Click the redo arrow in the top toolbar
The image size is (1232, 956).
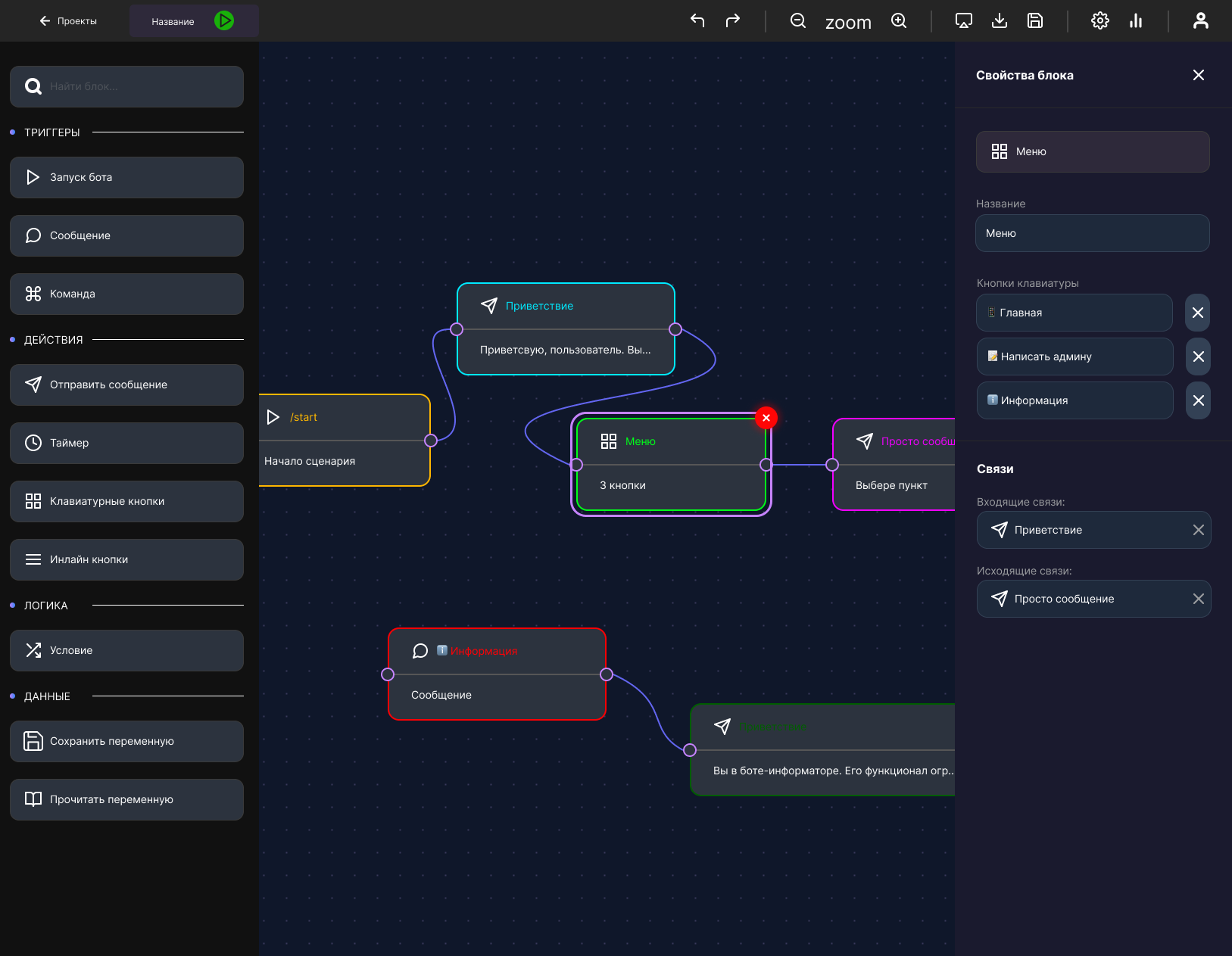(733, 20)
